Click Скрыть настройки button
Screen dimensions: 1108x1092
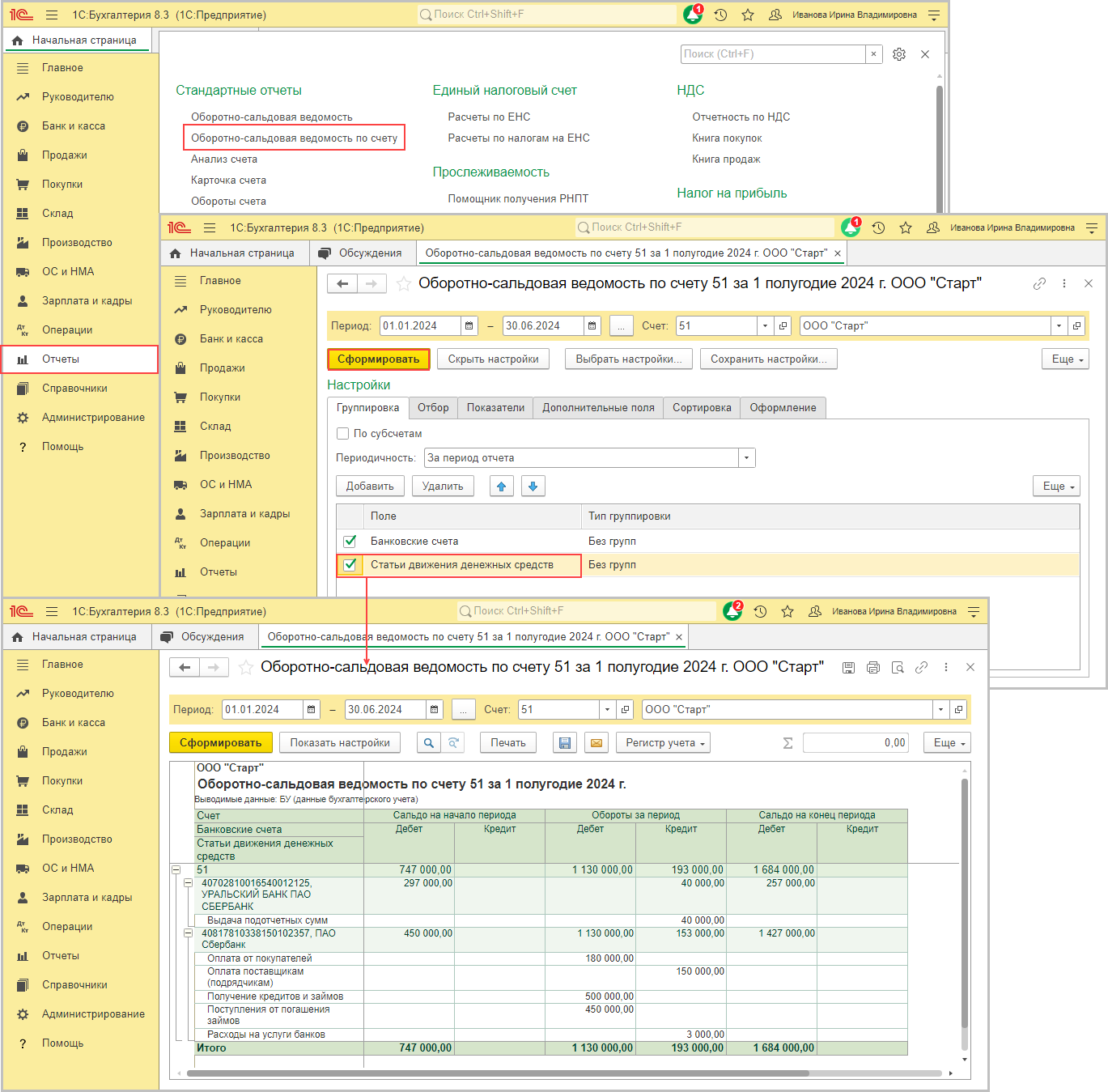pos(493,359)
